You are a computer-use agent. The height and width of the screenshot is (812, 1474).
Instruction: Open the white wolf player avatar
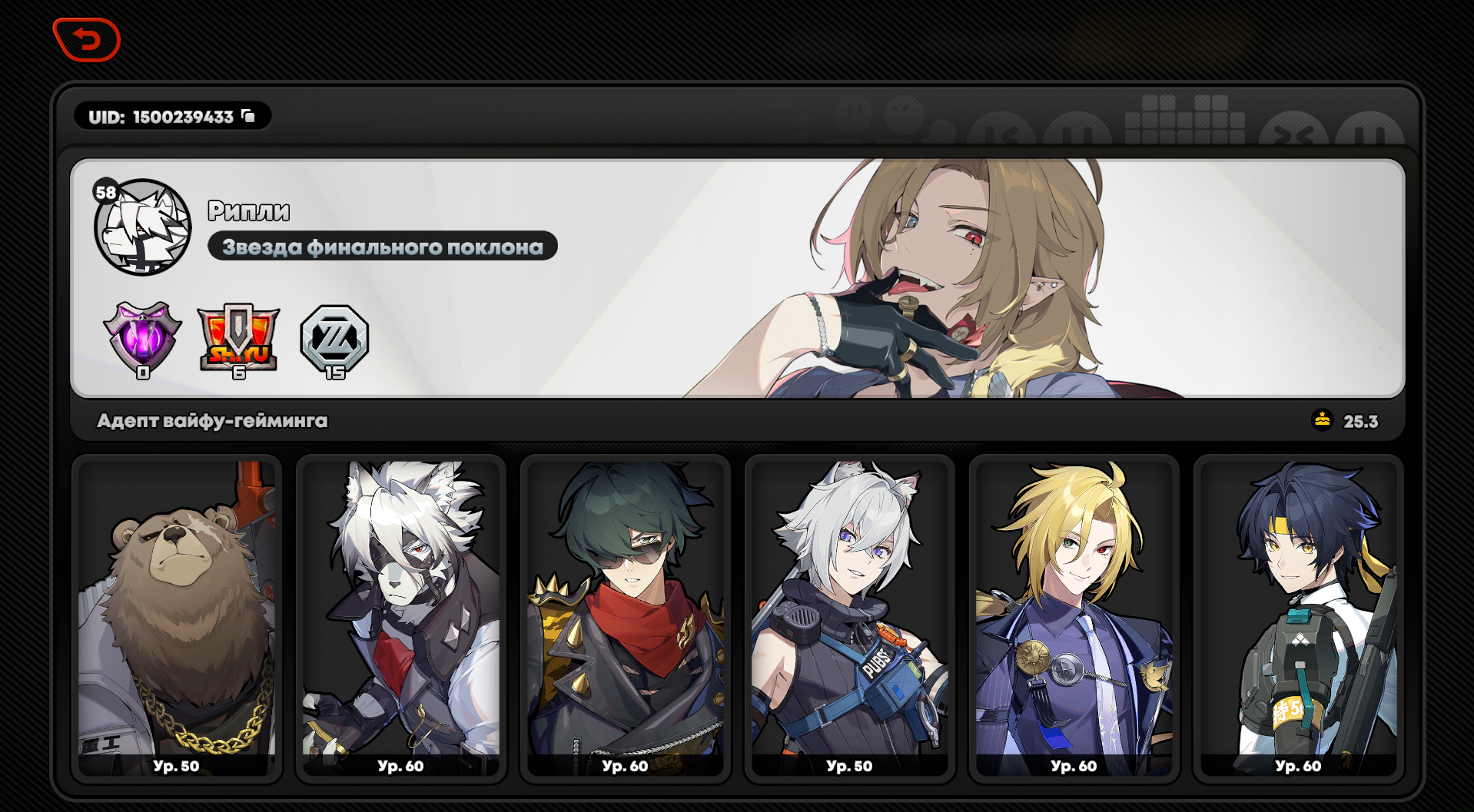point(143,227)
